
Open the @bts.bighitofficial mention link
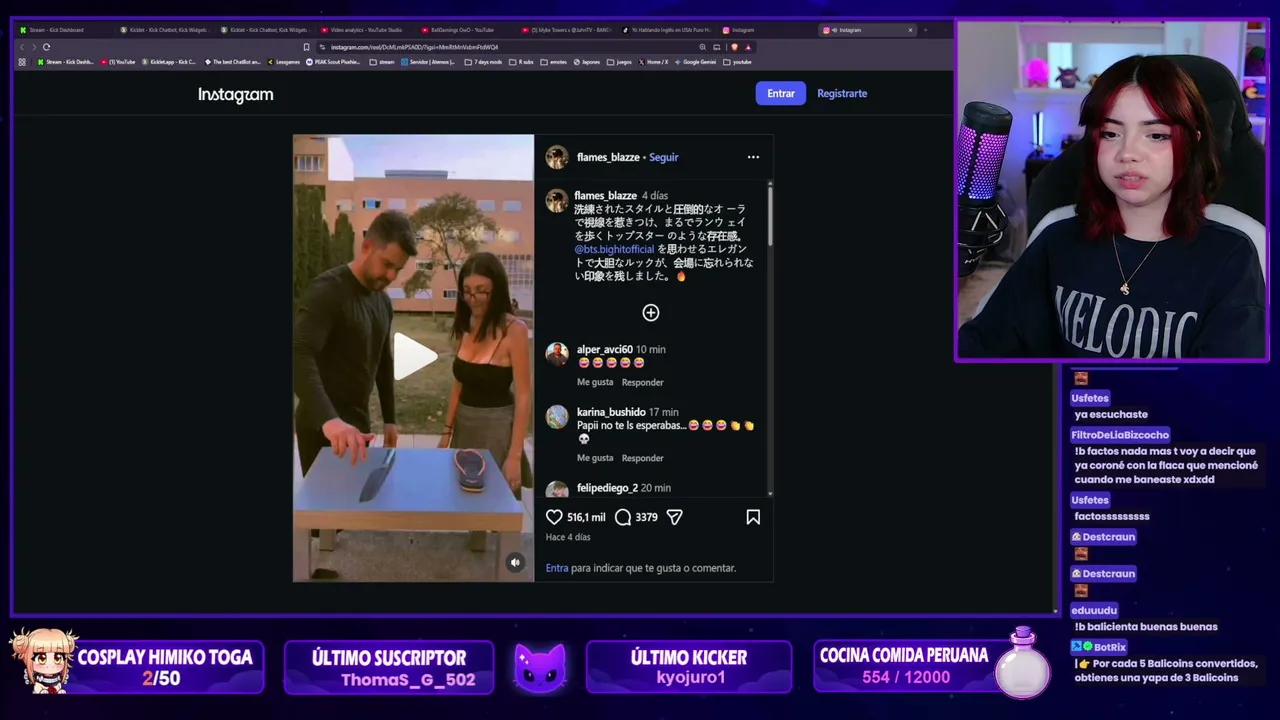pyautogui.click(x=614, y=249)
